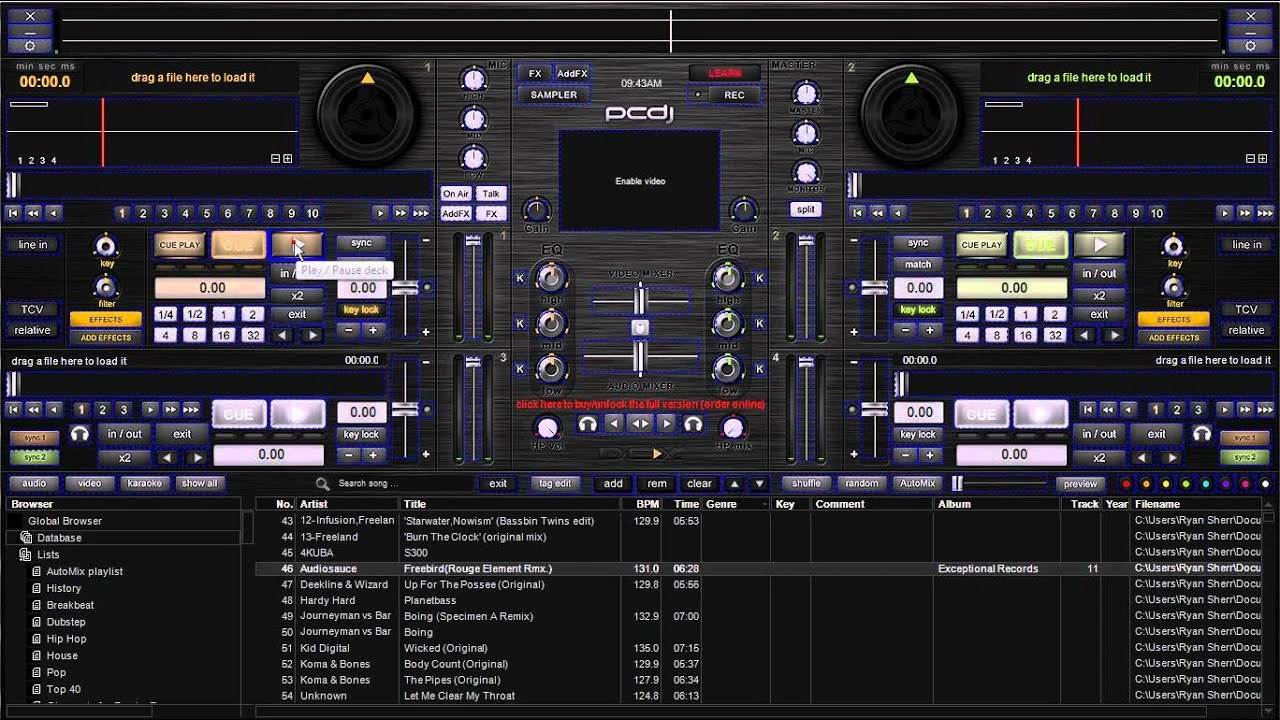
Task: Open the AutoMix playlist
Action: pos(85,572)
